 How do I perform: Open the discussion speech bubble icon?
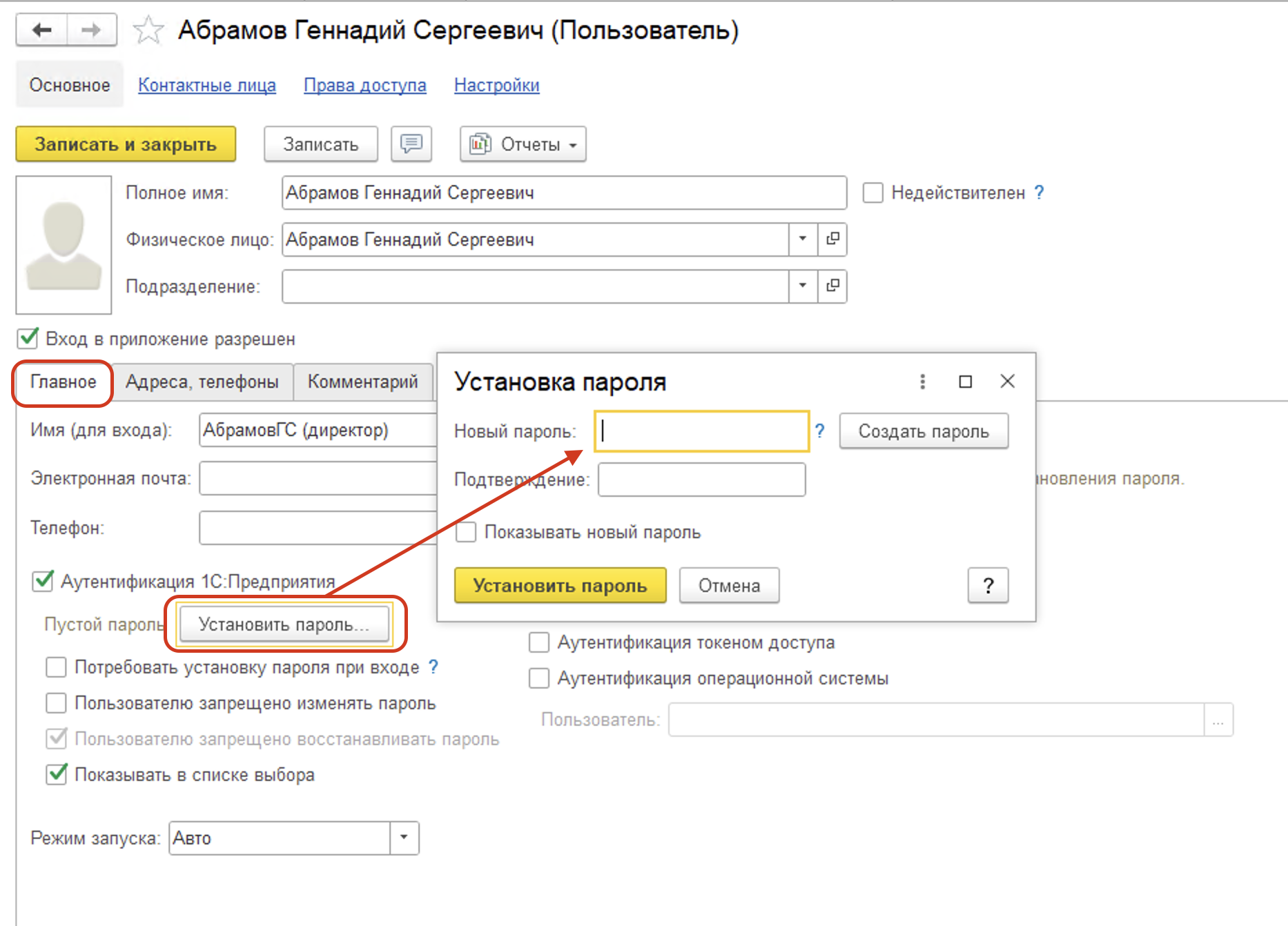coord(411,144)
